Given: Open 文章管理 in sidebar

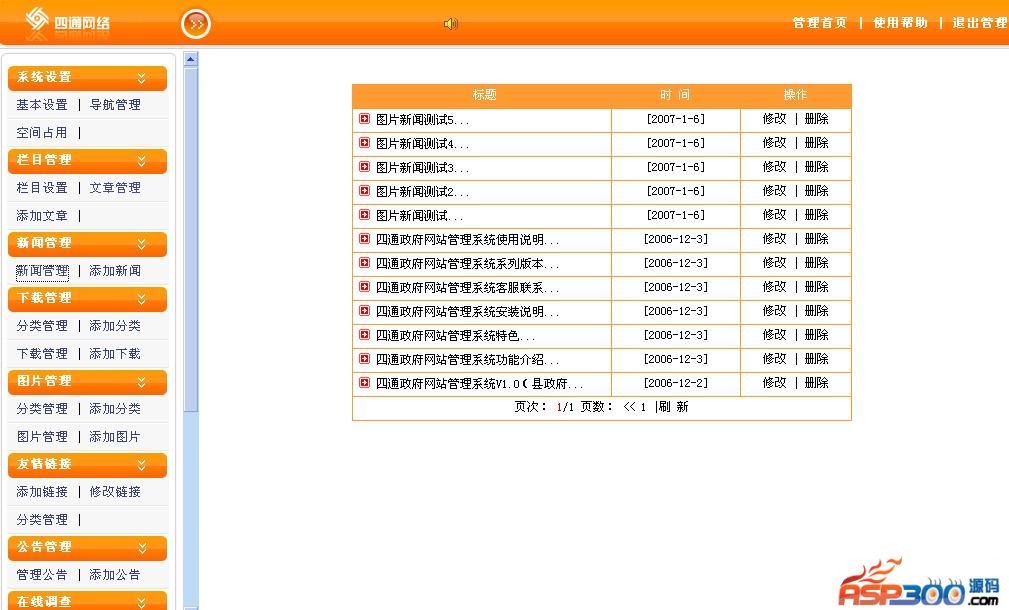Looking at the screenshot, I should tap(115, 187).
